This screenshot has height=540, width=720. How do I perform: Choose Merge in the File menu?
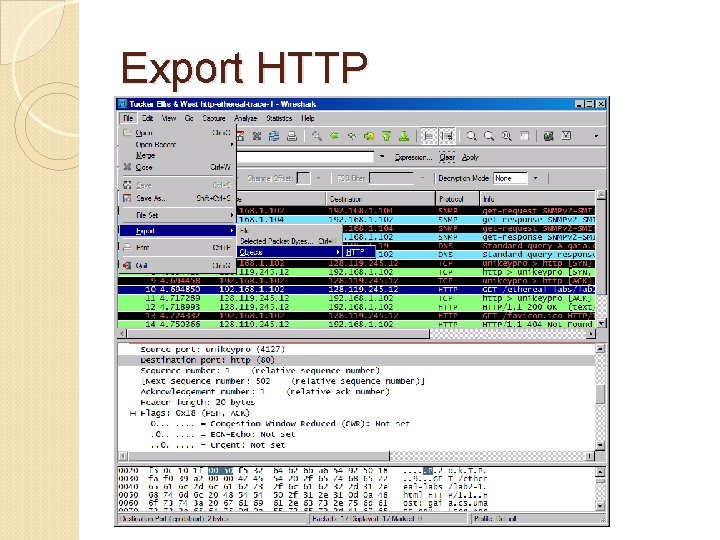(x=177, y=155)
